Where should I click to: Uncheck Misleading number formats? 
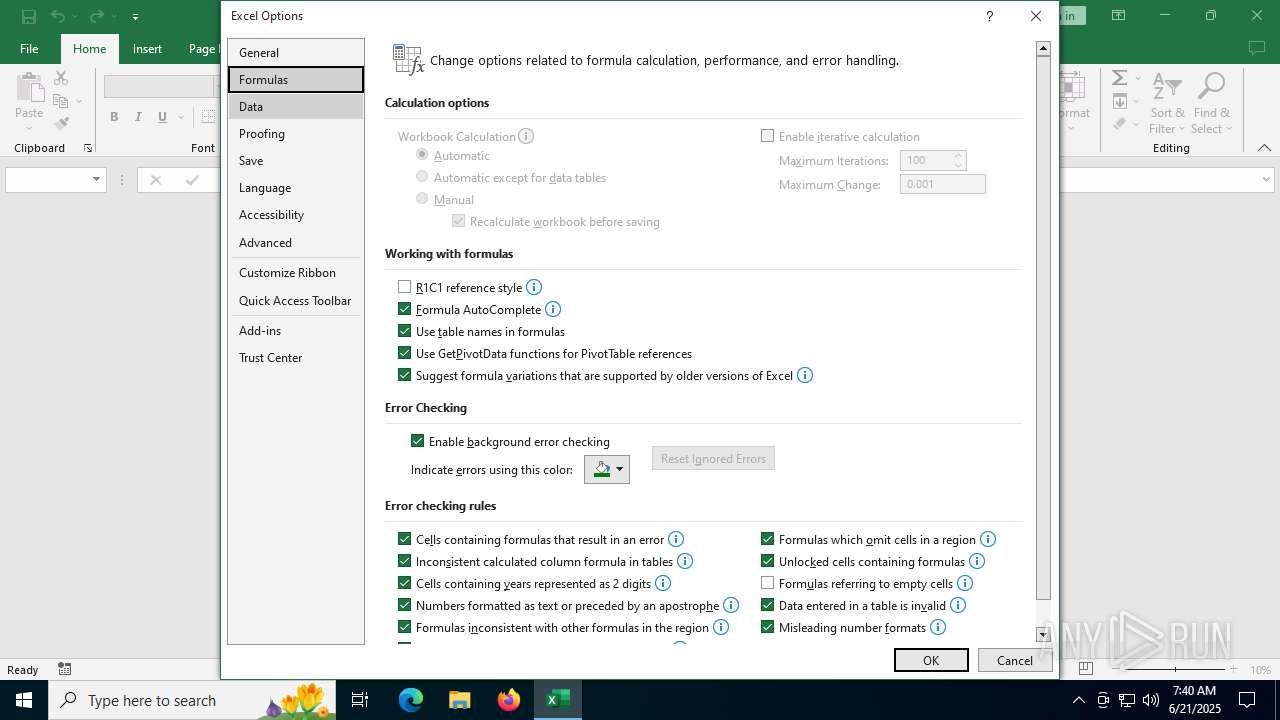(x=768, y=627)
